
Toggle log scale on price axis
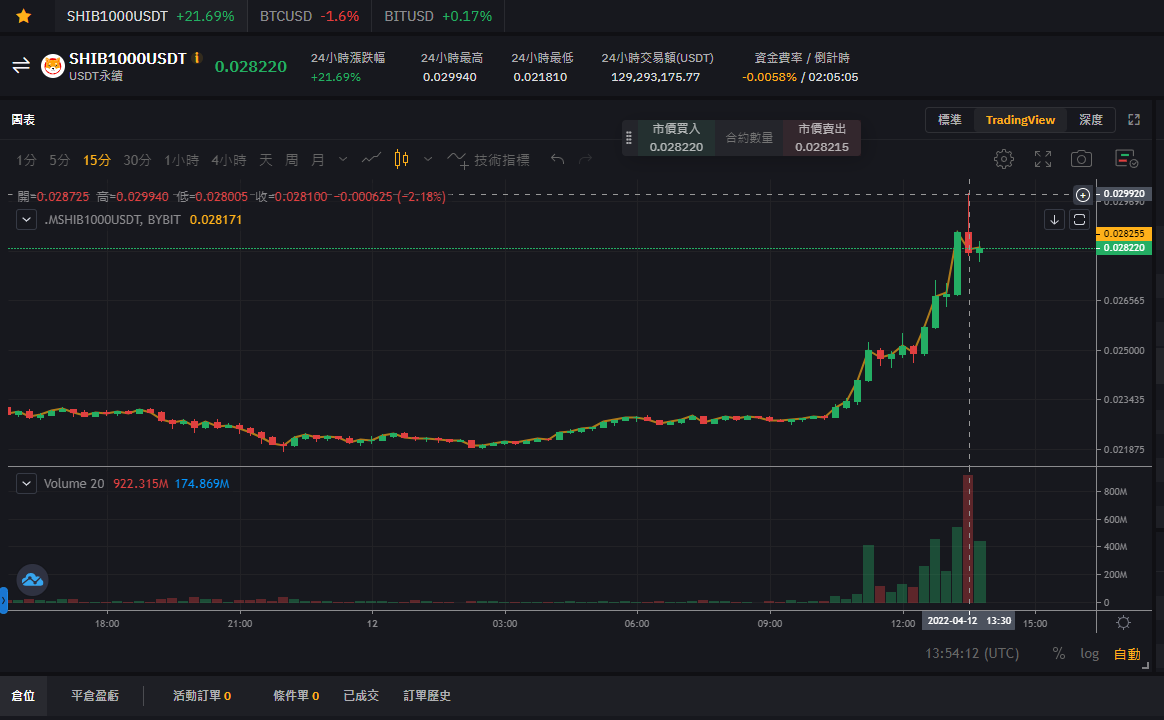point(1089,653)
